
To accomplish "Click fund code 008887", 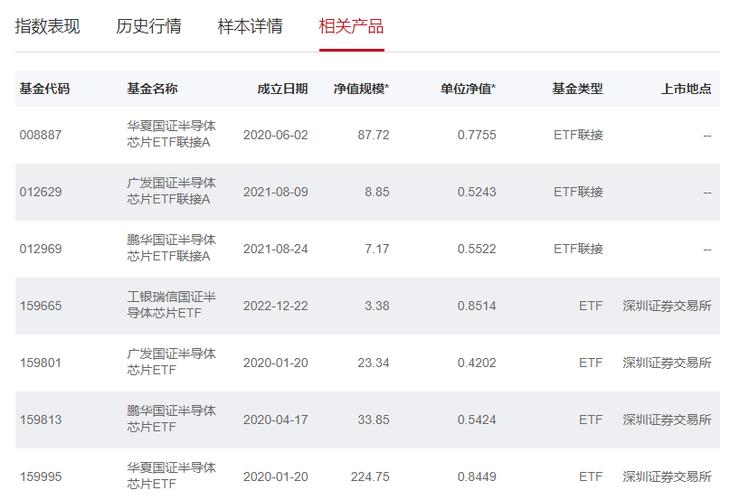I will (41, 135).
